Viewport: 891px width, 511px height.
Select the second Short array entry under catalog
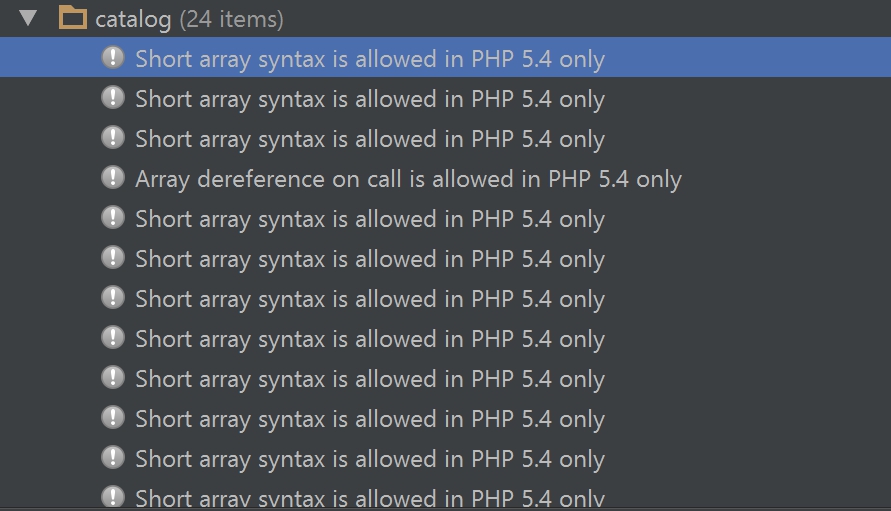click(370, 99)
